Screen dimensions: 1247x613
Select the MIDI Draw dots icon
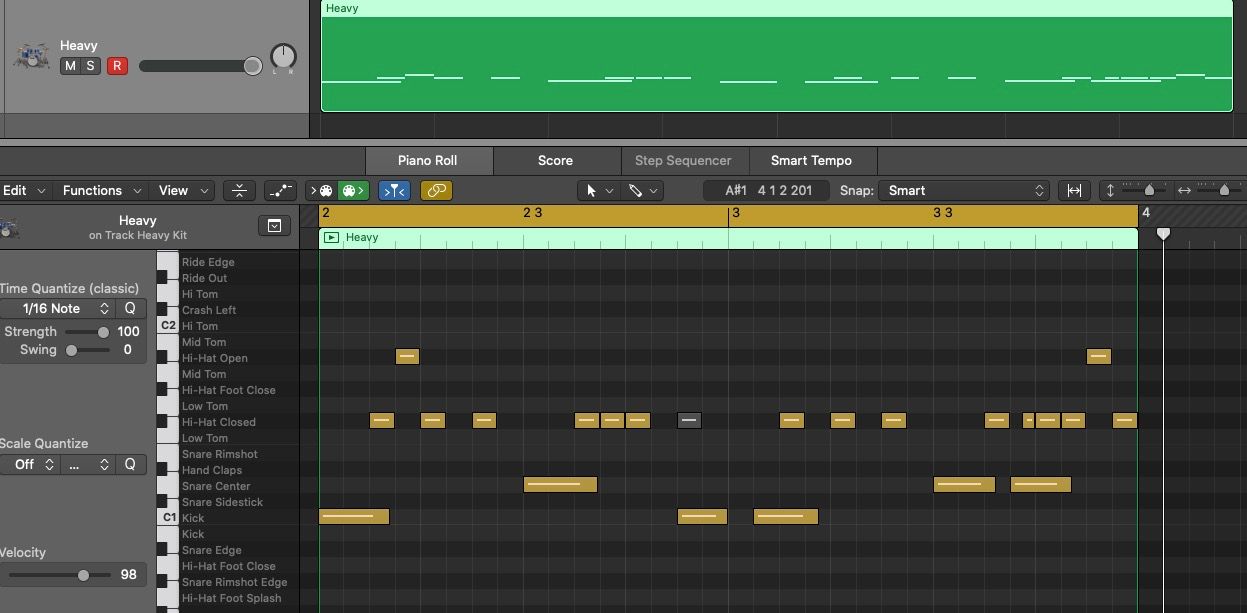tap(280, 190)
